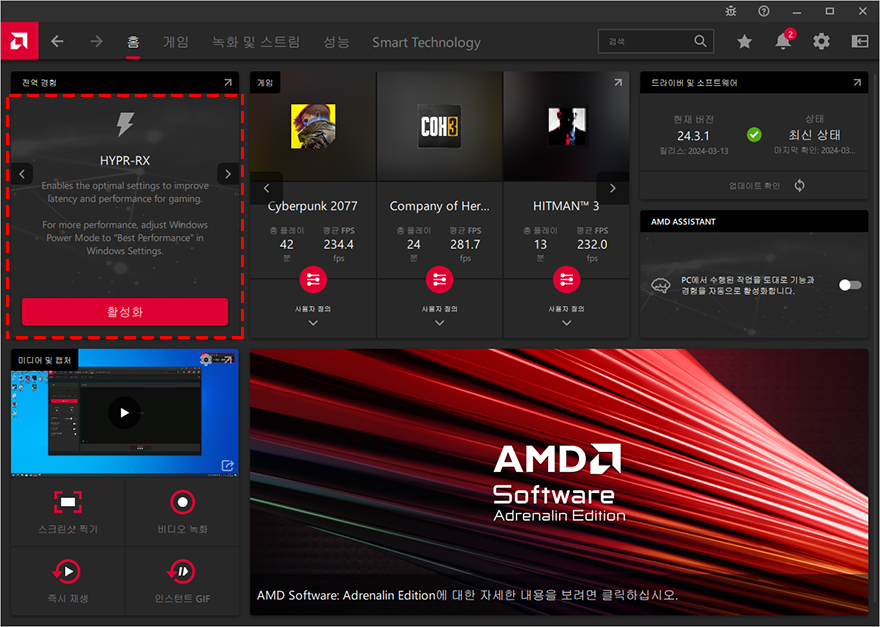The image size is (880, 627).
Task: Open the 성능 tab
Action: coord(337,42)
